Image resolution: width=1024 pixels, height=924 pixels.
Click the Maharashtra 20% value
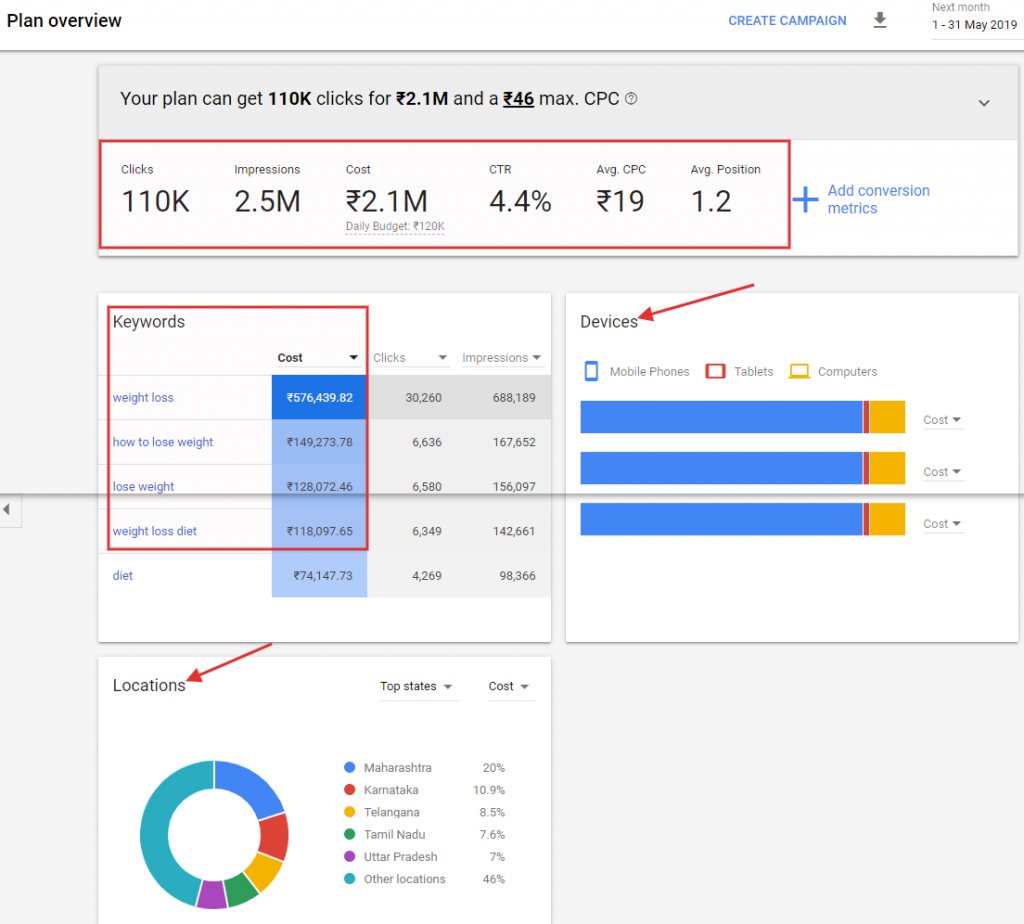click(494, 767)
